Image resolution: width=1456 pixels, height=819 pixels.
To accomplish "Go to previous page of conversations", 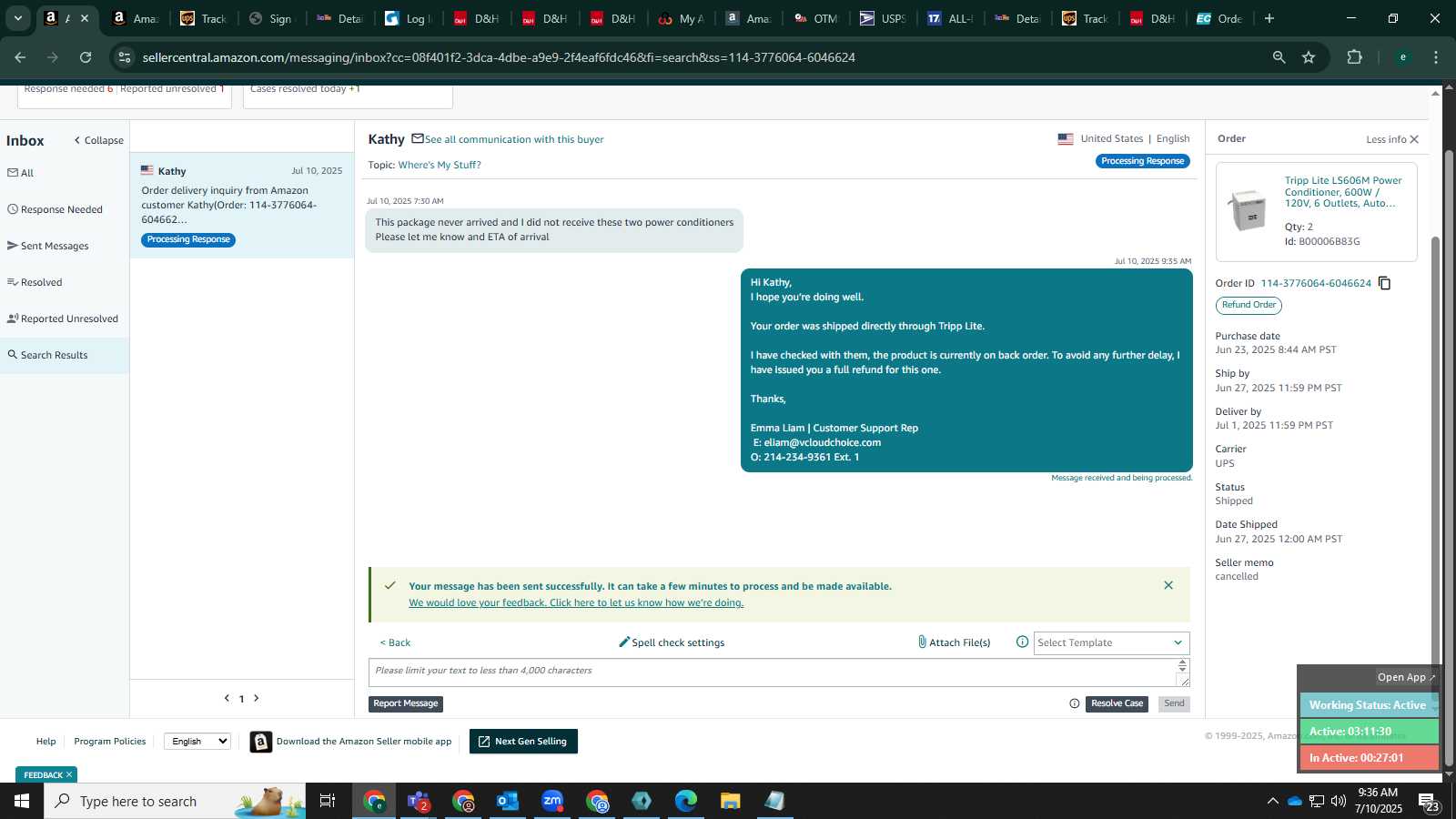I will coord(227,698).
